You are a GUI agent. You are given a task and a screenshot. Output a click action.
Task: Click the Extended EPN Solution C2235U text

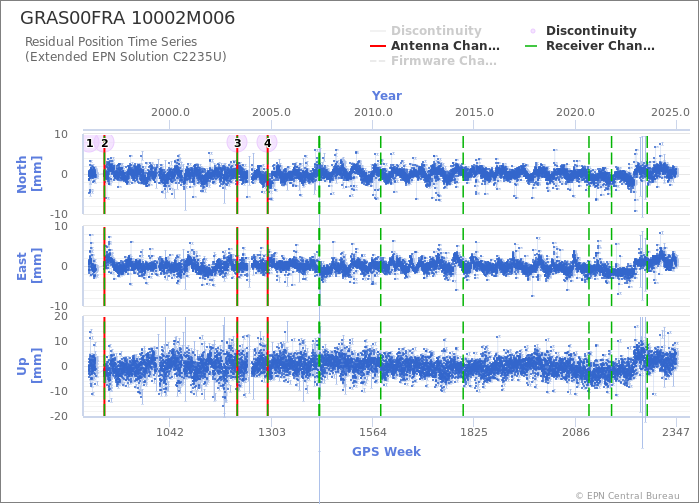pyautogui.click(x=125, y=57)
